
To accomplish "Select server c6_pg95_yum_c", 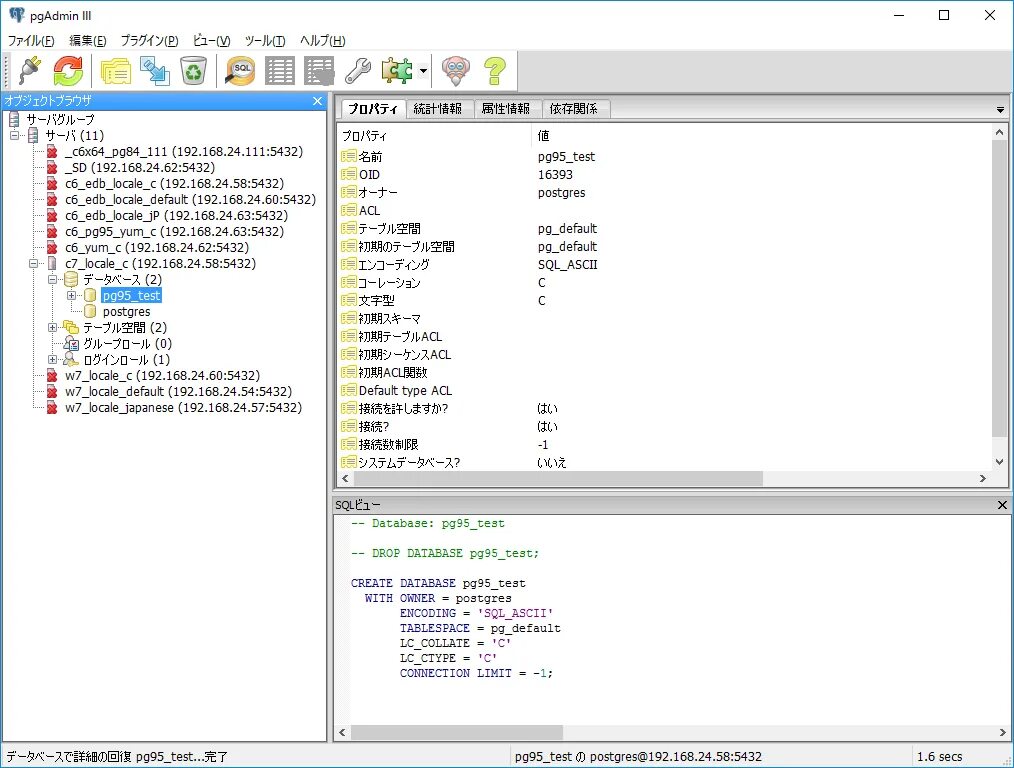I will [175, 231].
